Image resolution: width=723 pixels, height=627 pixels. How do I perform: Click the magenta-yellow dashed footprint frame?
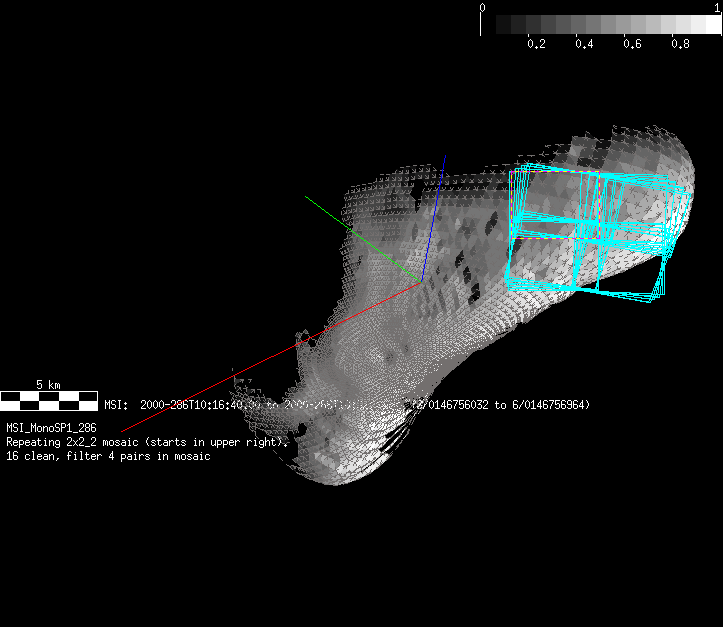tap(555, 205)
